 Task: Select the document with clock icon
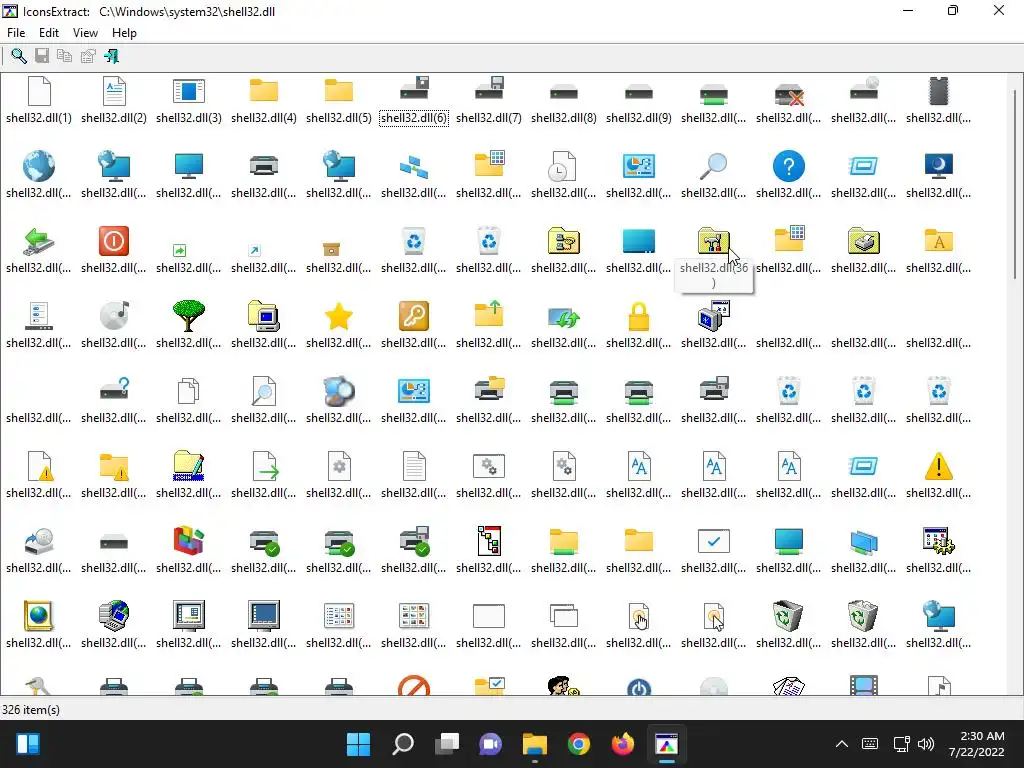click(x=562, y=166)
